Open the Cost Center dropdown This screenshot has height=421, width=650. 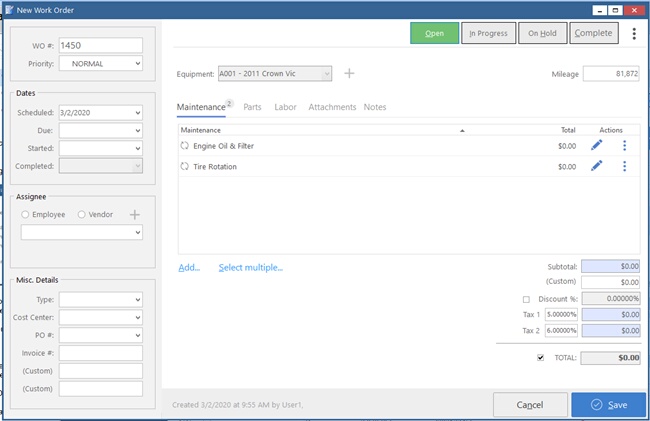pos(138,317)
